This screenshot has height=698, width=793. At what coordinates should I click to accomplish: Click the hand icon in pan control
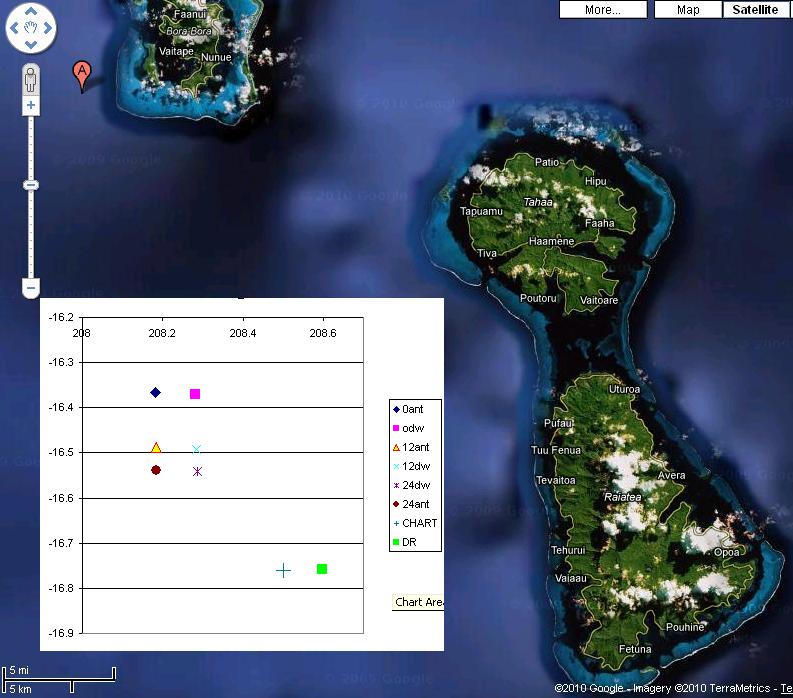31,29
